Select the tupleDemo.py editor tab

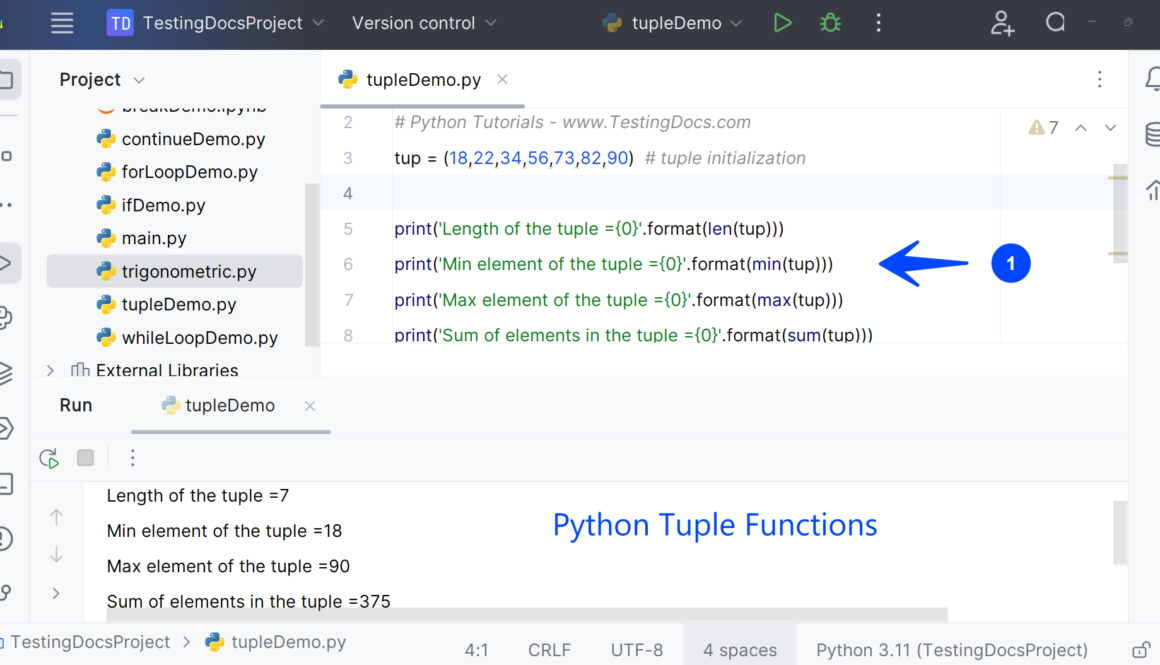click(x=423, y=80)
